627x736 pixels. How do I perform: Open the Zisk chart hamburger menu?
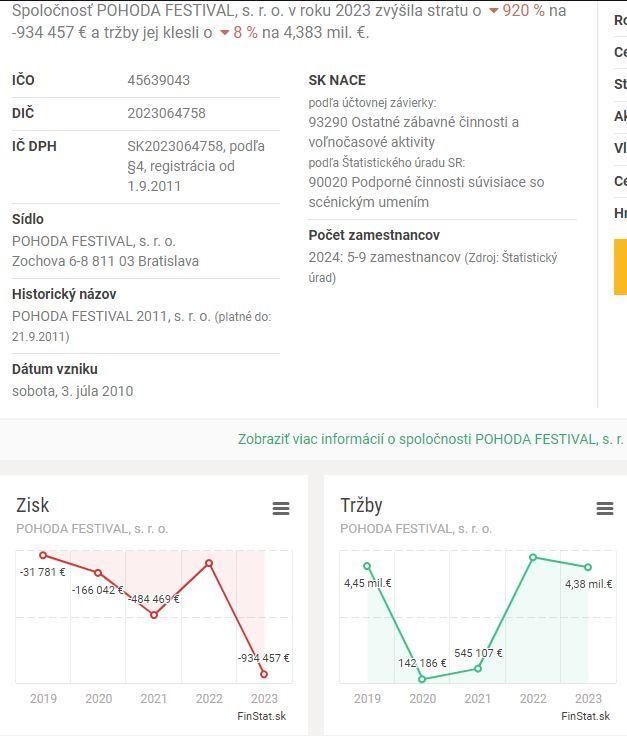coord(281,508)
